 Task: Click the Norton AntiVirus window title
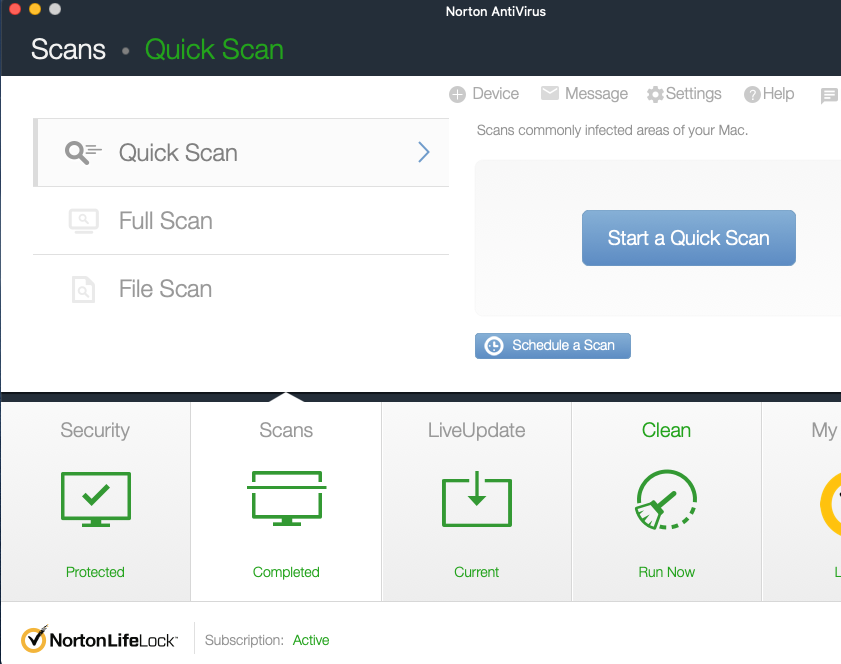coord(496,11)
